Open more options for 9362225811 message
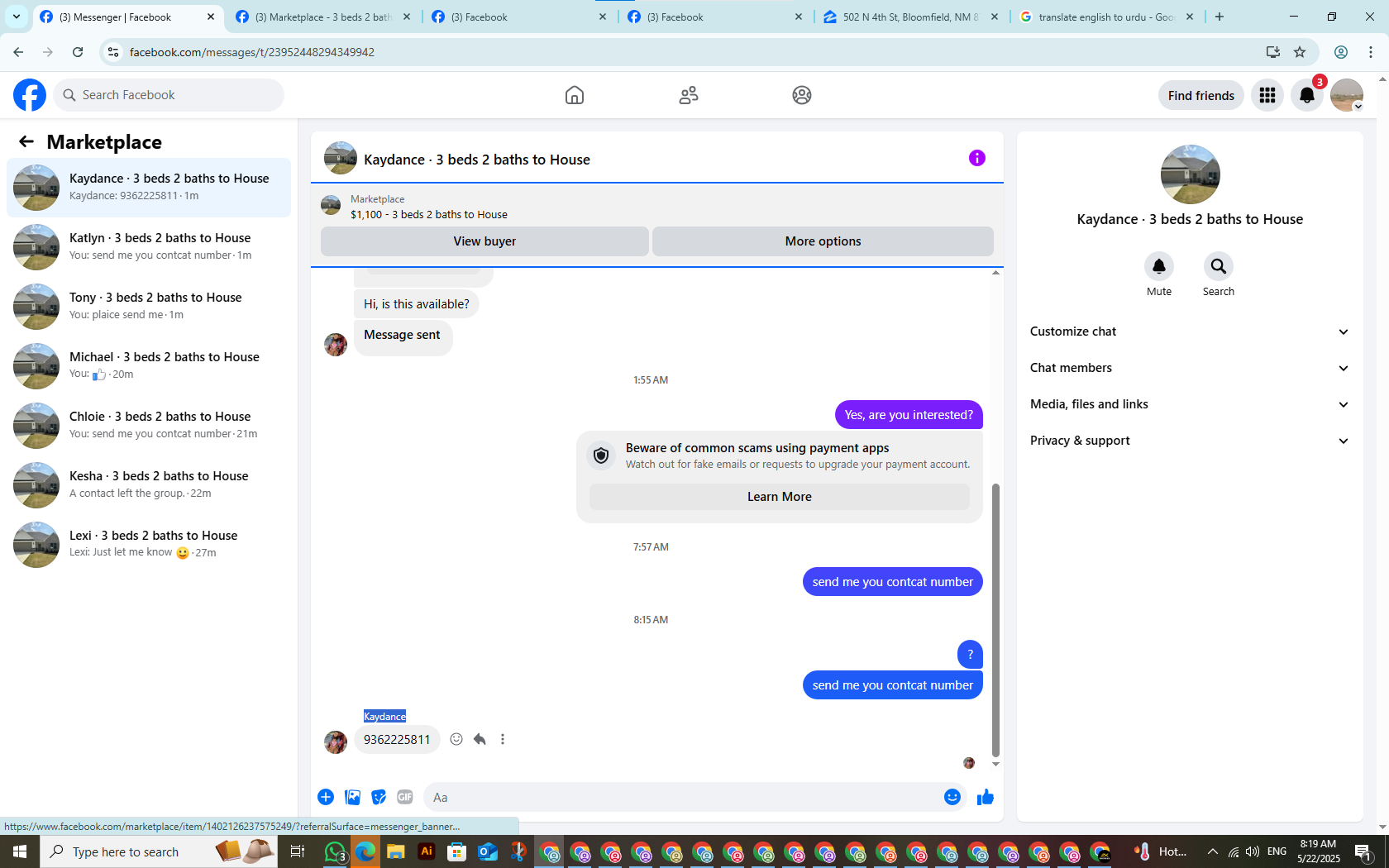The image size is (1389, 868). [503, 739]
